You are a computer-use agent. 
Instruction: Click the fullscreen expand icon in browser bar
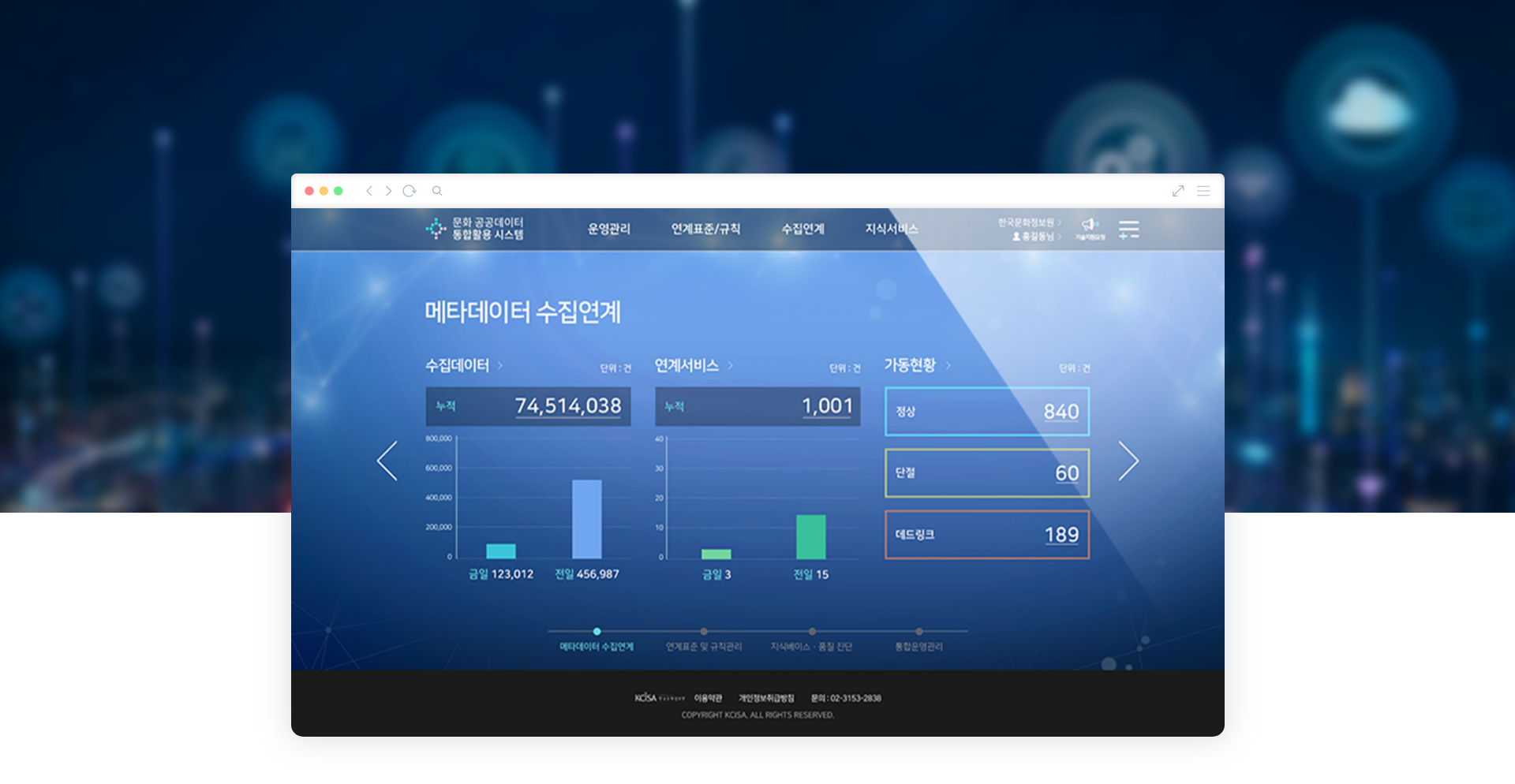[1178, 191]
